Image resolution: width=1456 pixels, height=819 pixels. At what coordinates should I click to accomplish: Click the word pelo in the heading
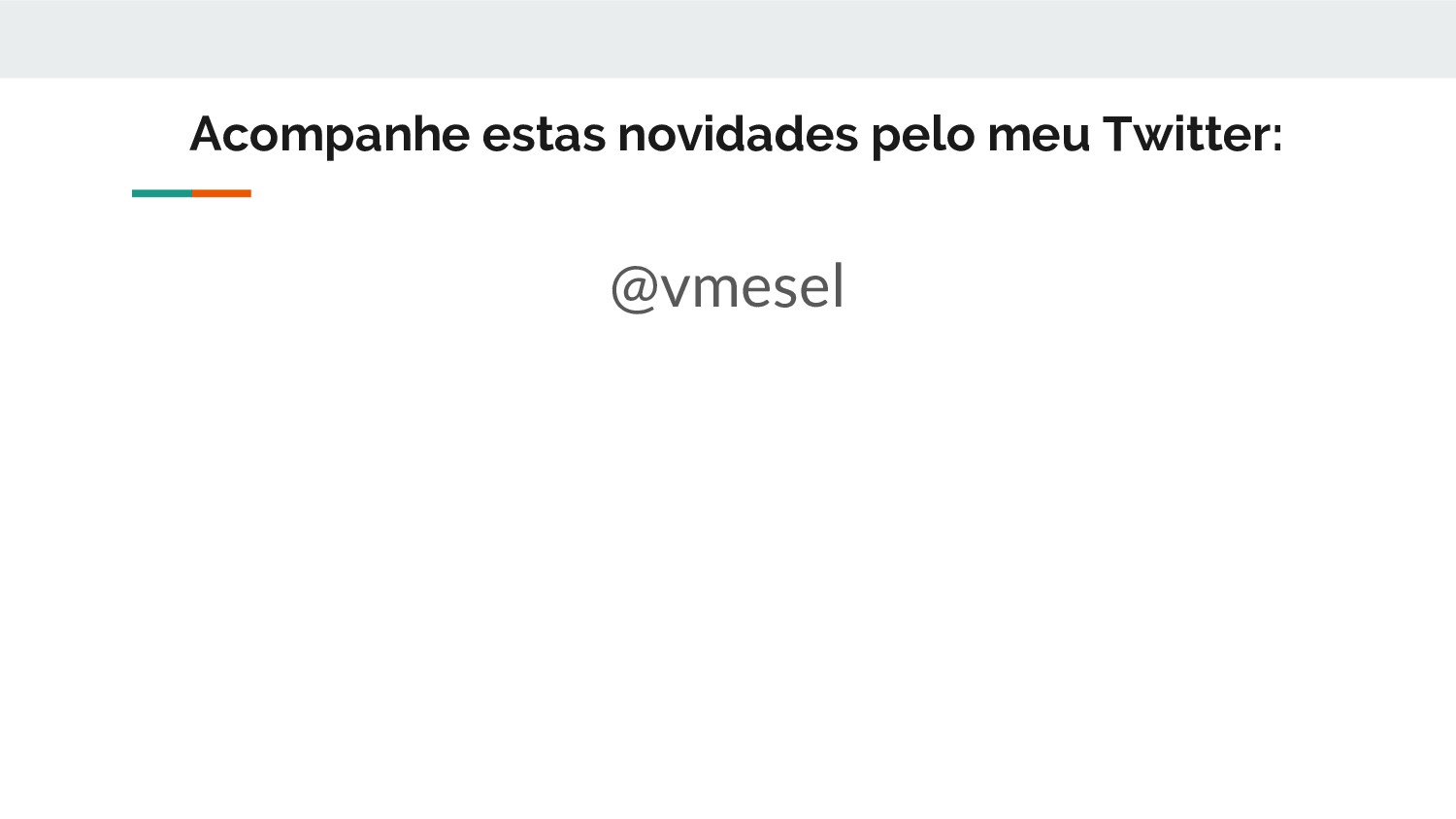(x=922, y=136)
